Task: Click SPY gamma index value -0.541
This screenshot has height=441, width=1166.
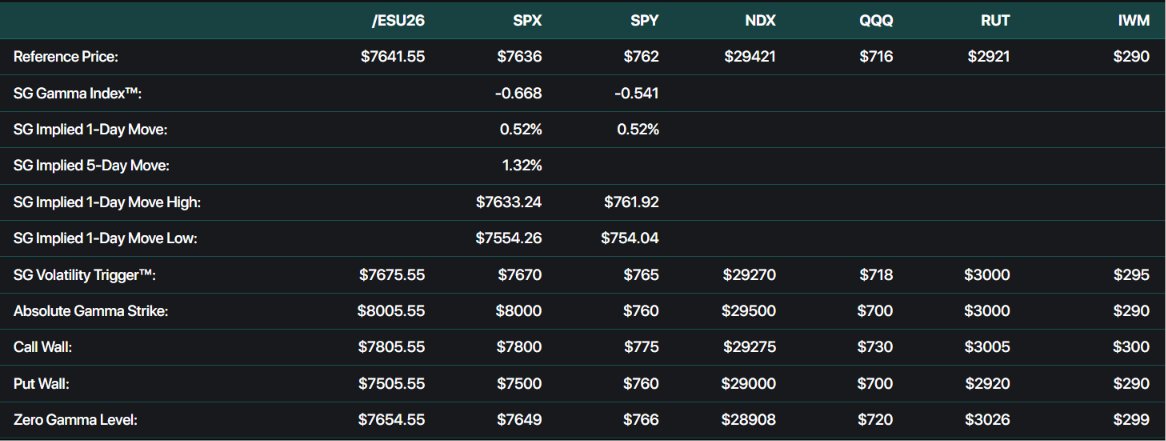Action: point(637,94)
